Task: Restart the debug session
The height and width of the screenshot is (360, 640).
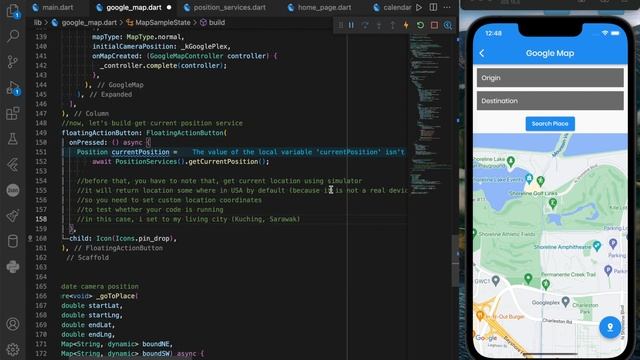Action: 420,25
